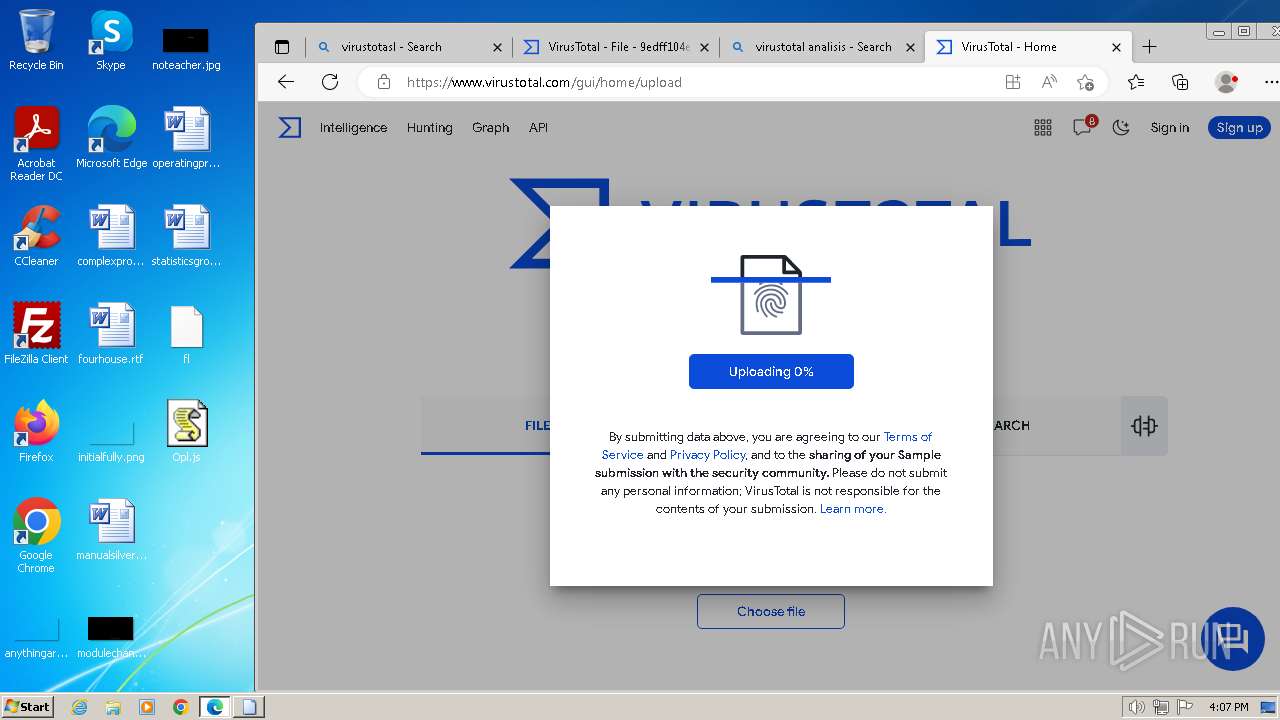
Task: Open Edge profile avatar
Action: [1226, 82]
